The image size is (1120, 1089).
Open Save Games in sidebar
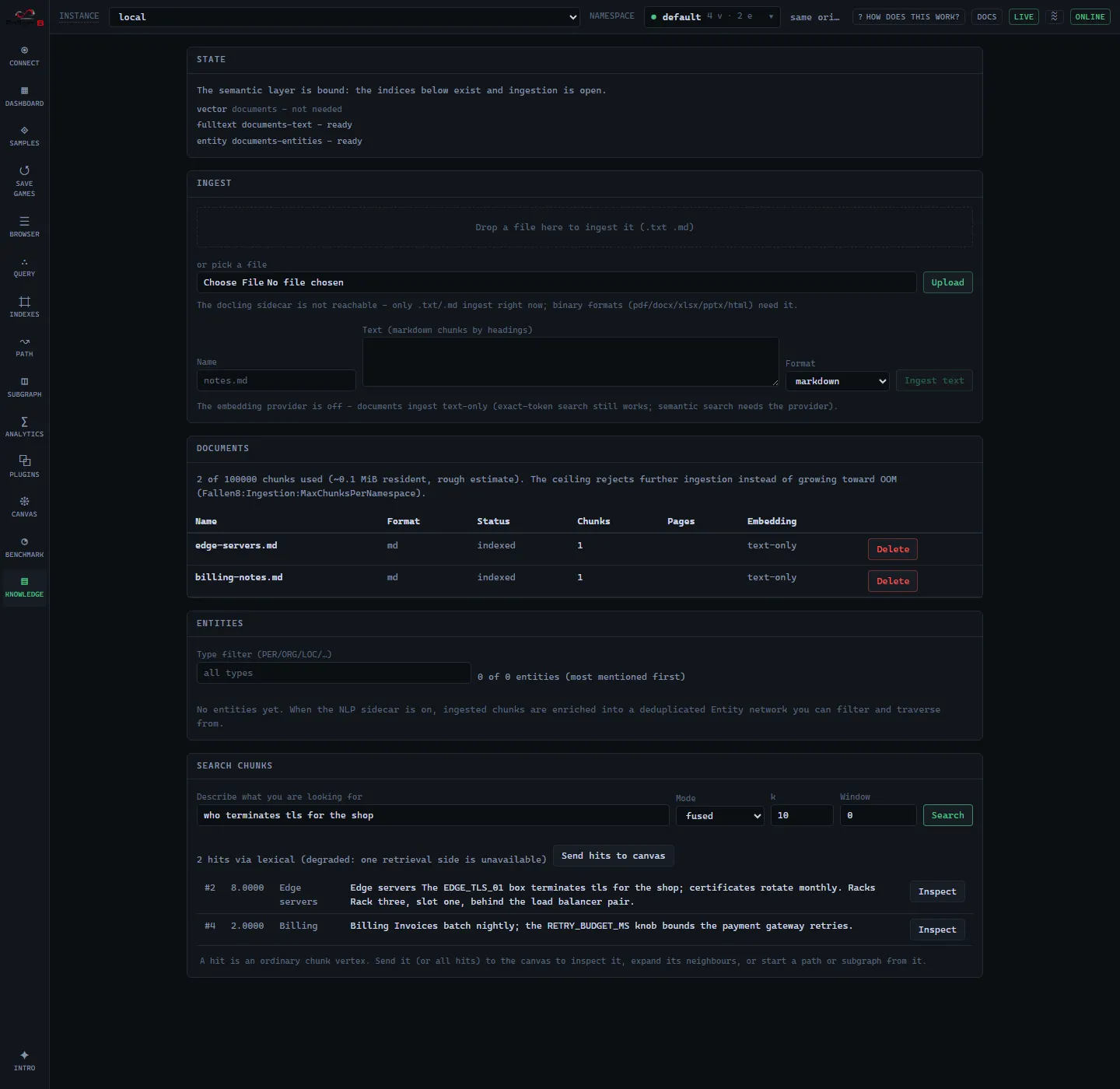coord(24,181)
